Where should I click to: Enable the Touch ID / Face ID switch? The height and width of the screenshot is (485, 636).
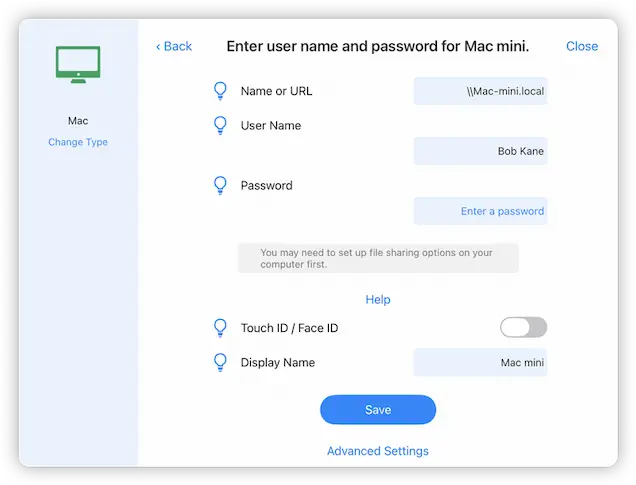[x=523, y=327]
